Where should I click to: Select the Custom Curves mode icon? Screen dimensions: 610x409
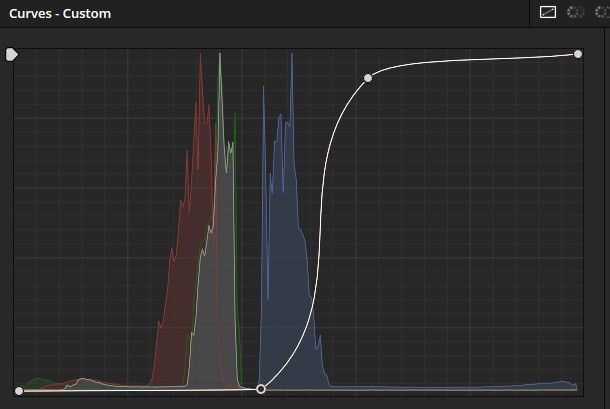tap(548, 12)
